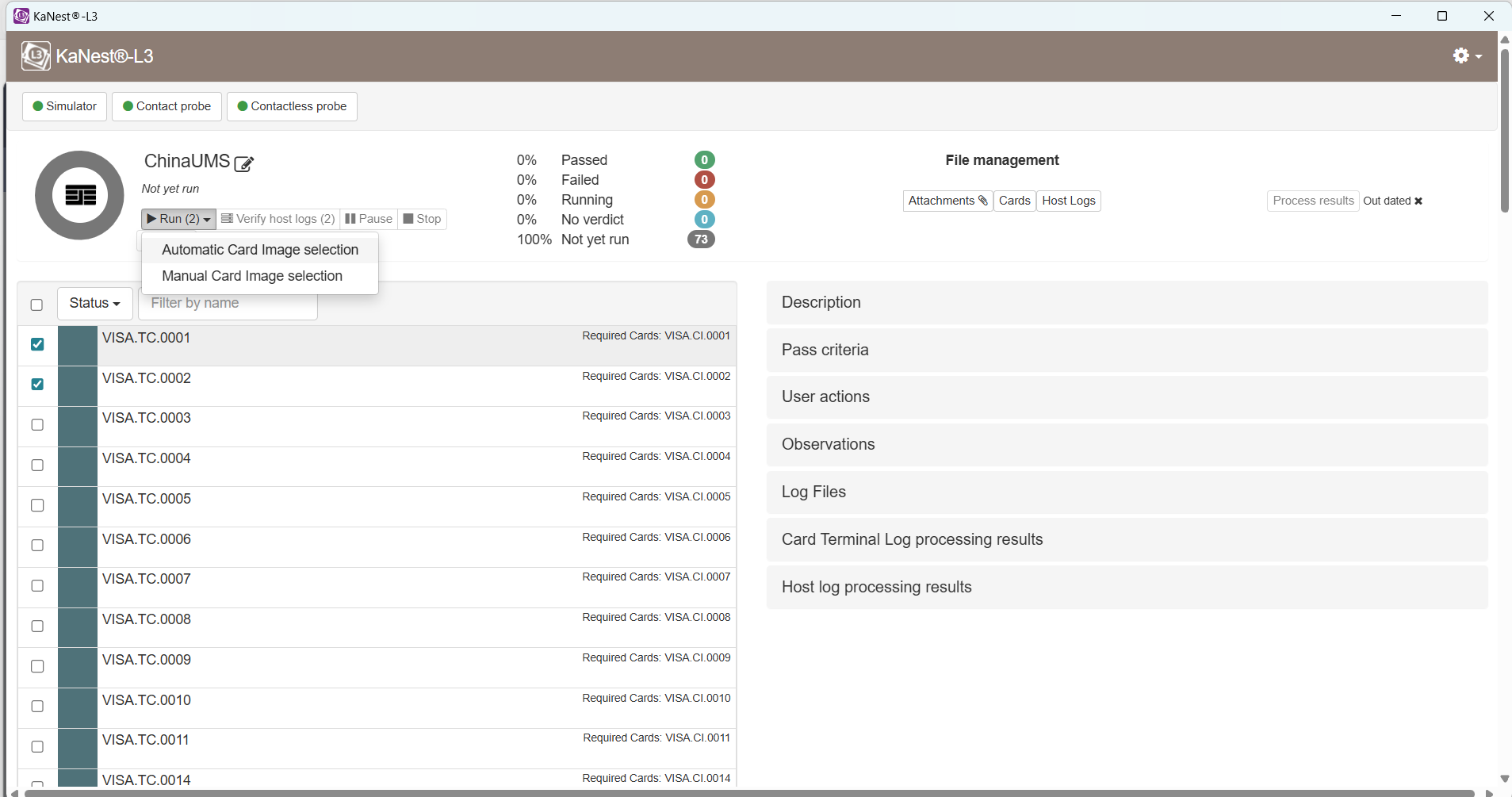1512x797 pixels.
Task: Check the VISA.TC.0006 checkbox
Action: pos(37,545)
